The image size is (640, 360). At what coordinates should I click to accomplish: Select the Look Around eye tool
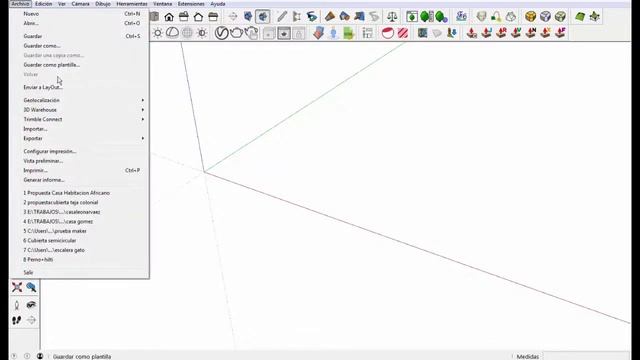click(x=31, y=305)
